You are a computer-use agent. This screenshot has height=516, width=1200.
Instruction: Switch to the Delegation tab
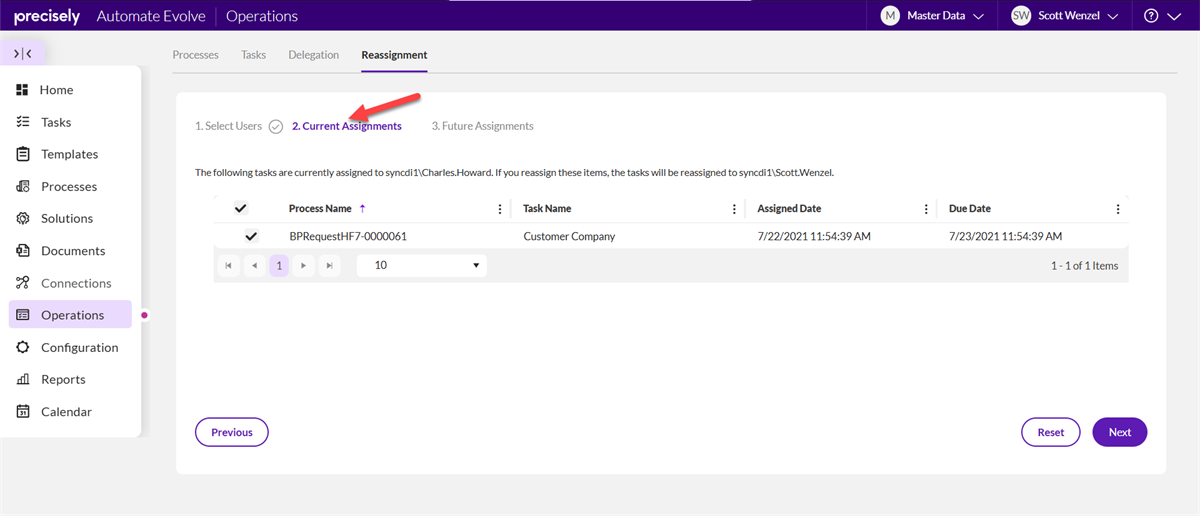313,55
